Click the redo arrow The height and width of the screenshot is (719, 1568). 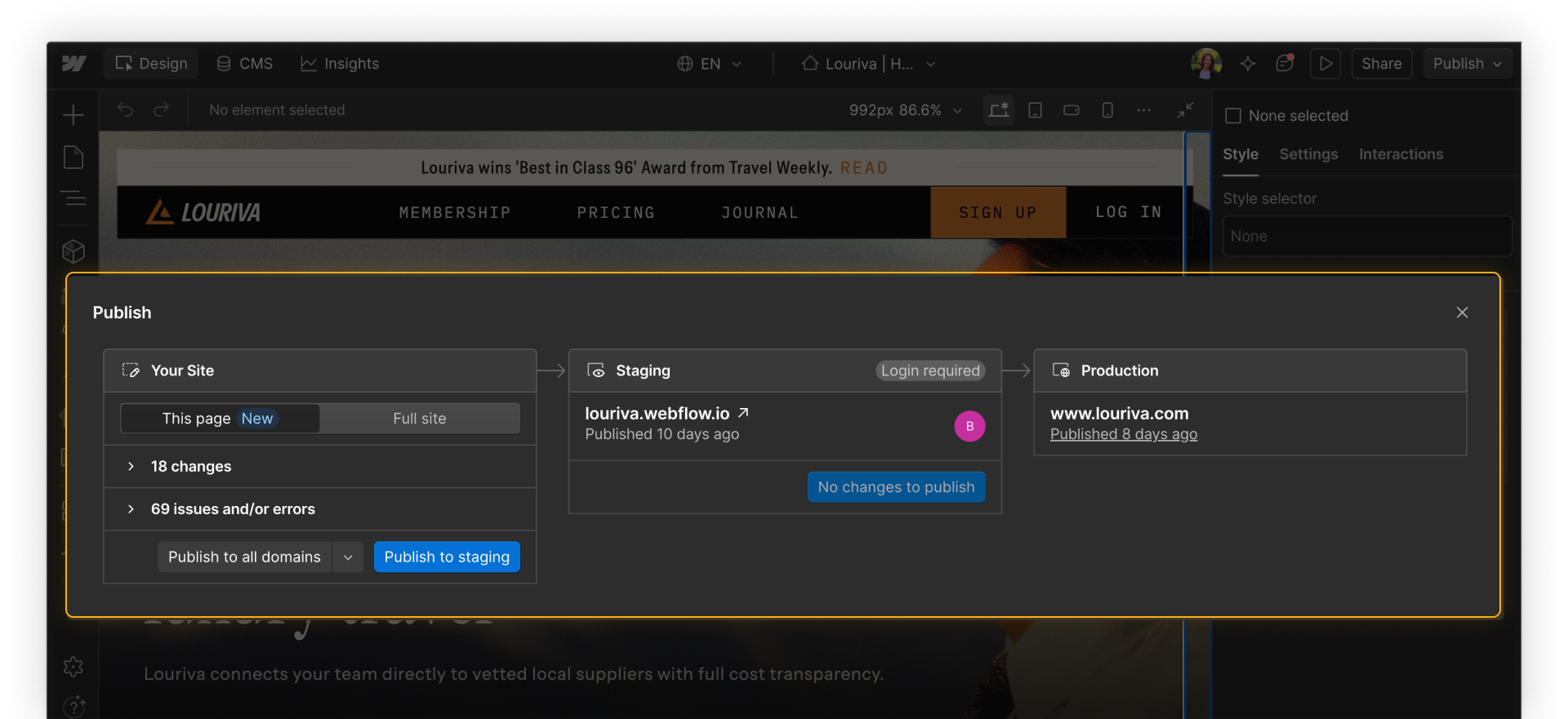pos(162,109)
